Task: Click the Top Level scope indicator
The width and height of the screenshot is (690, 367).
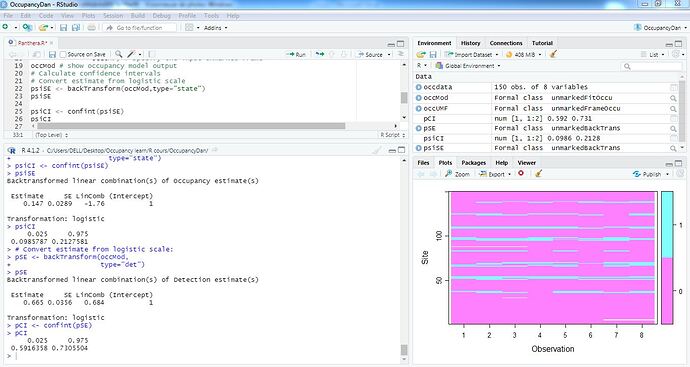Action: click(x=51, y=135)
